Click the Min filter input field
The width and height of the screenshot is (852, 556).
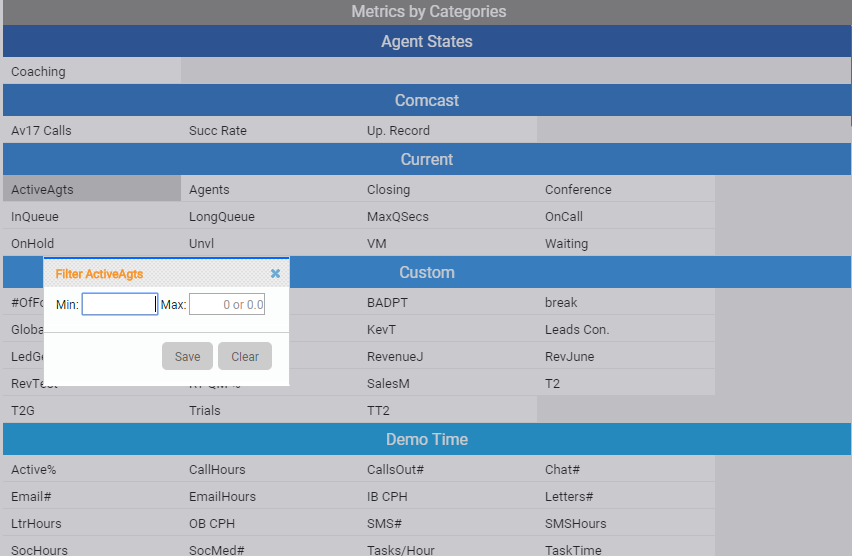tap(119, 304)
